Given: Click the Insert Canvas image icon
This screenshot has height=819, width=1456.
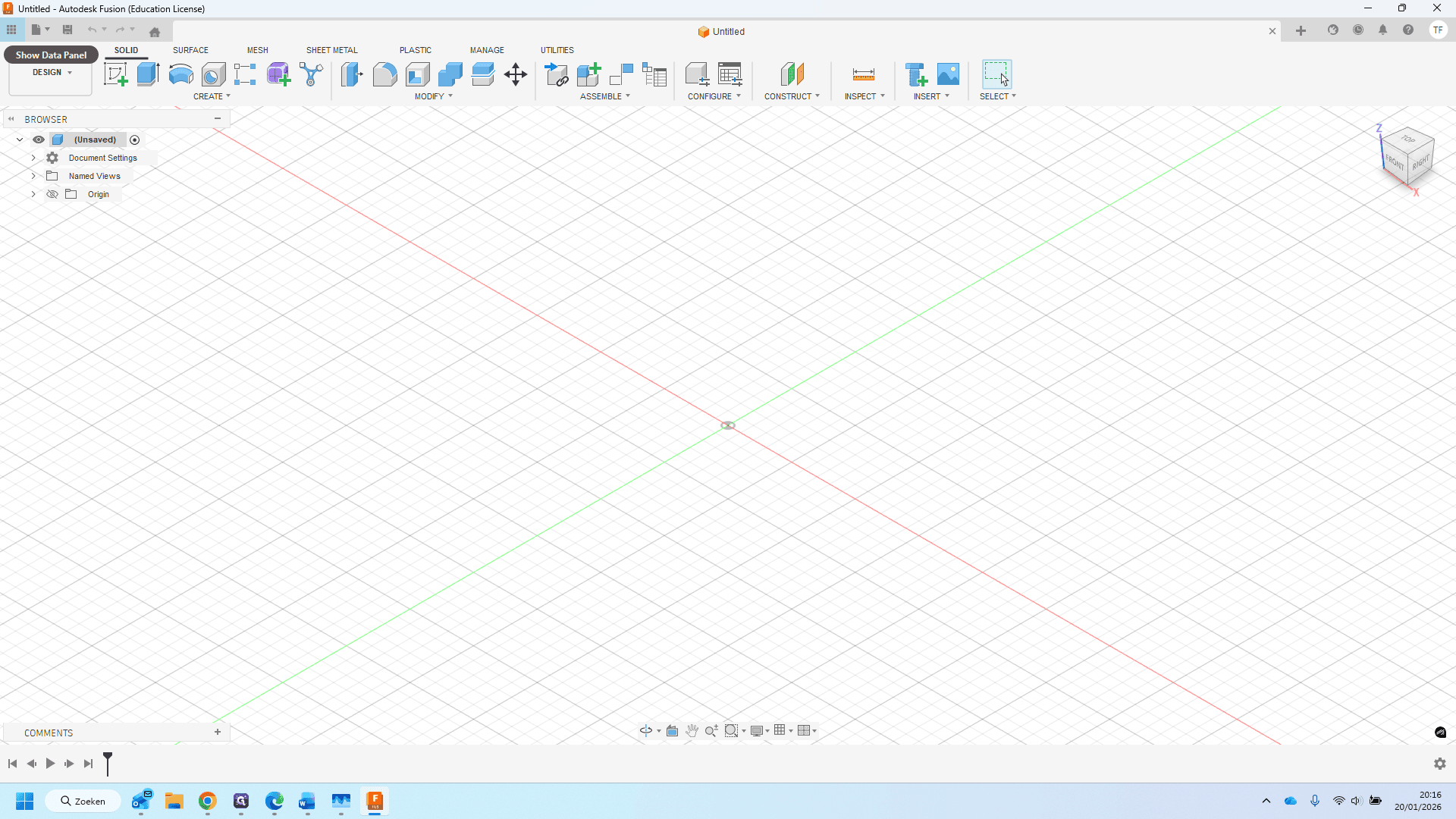Looking at the screenshot, I should coord(948,74).
